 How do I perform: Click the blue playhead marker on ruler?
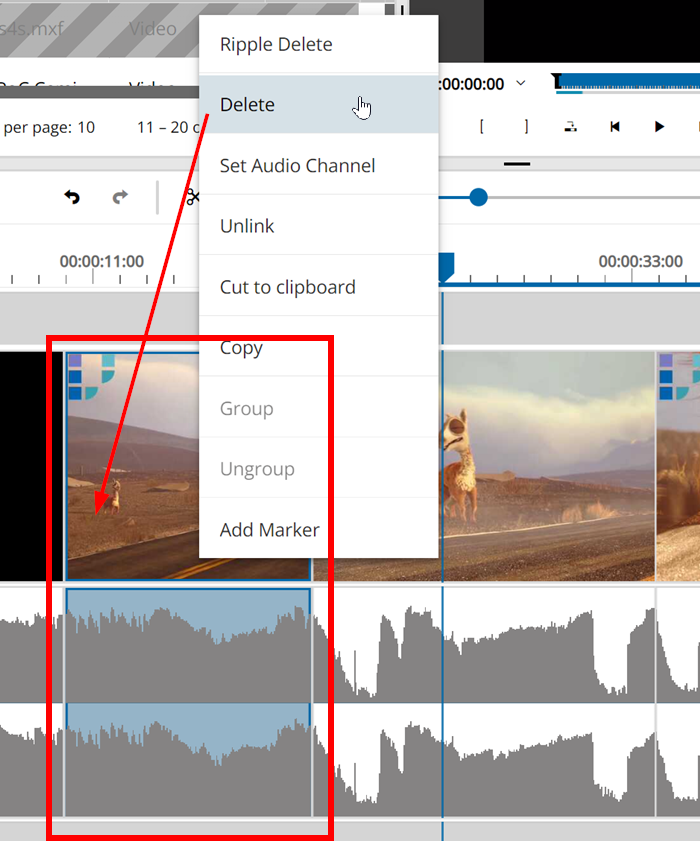click(447, 265)
